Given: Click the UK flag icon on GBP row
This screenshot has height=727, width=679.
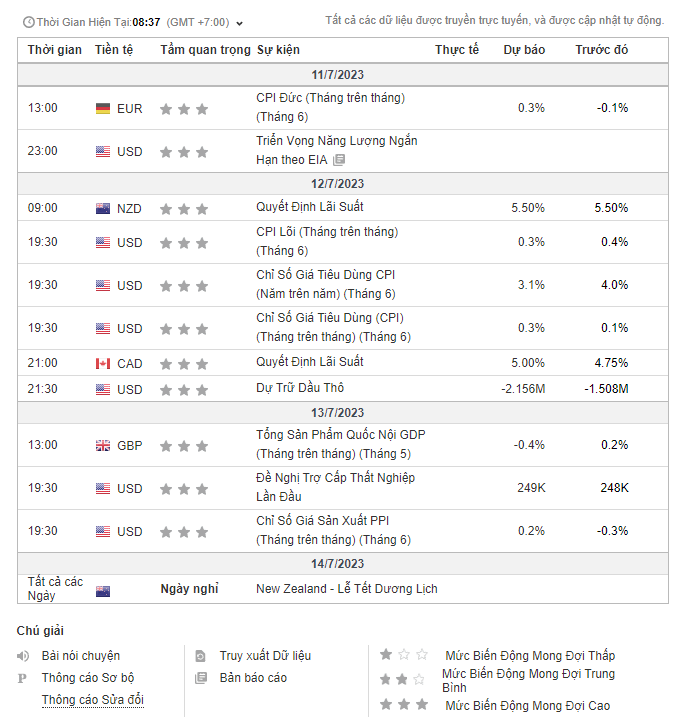Looking at the screenshot, I should (x=103, y=446).
